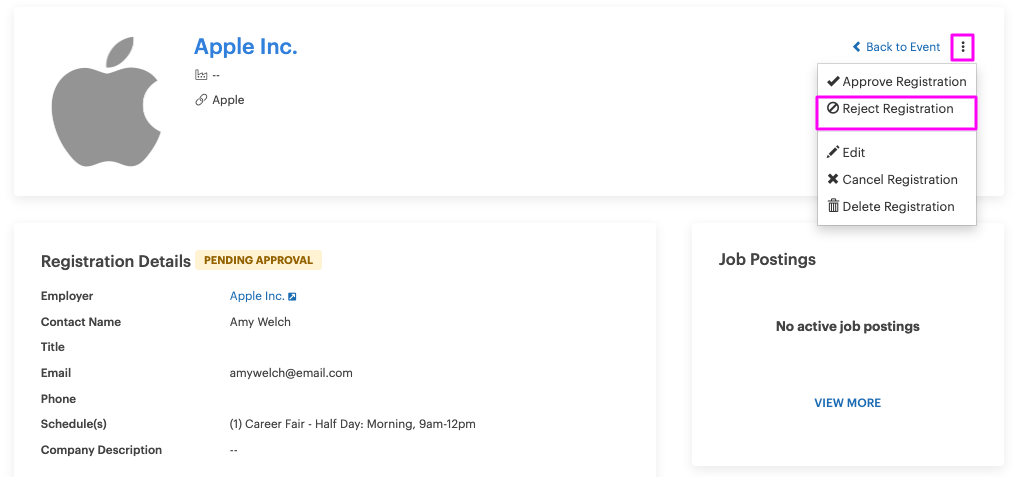Click the X icon beside Cancel Registration
The image size is (1031, 477).
click(x=833, y=179)
